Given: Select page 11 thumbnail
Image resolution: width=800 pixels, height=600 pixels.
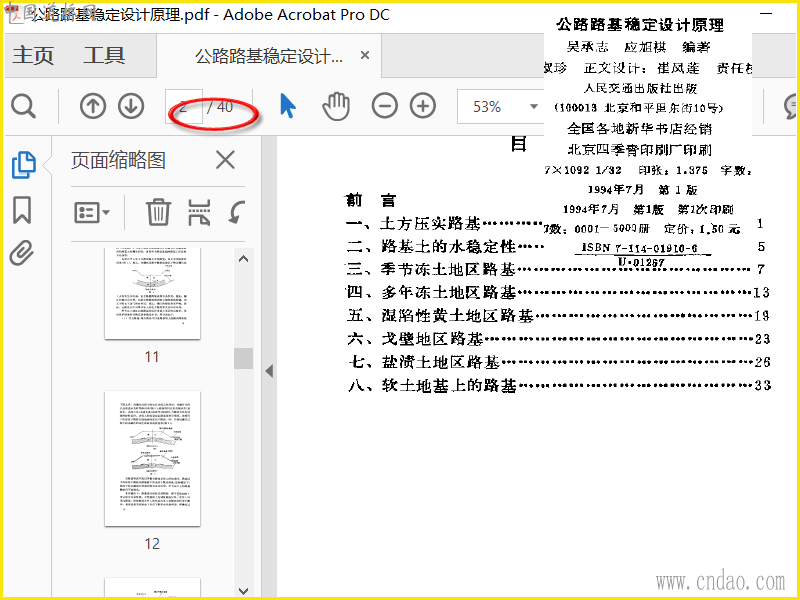Looking at the screenshot, I should pos(152,293).
